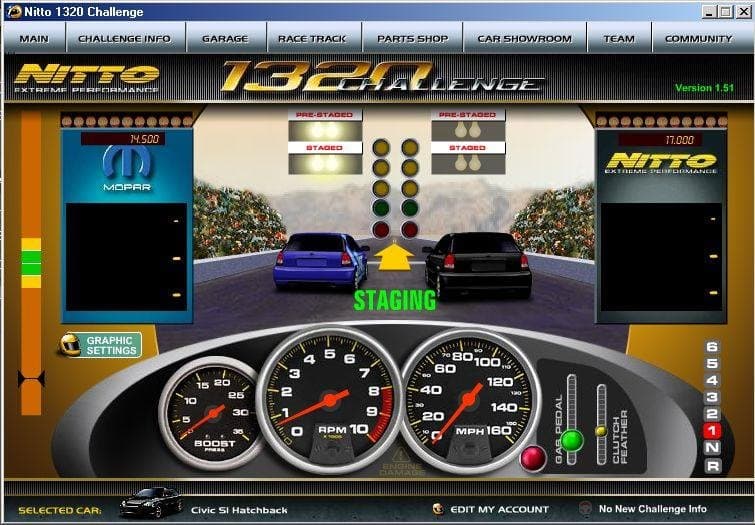Click the yellow clutch feather knob

coord(601,431)
